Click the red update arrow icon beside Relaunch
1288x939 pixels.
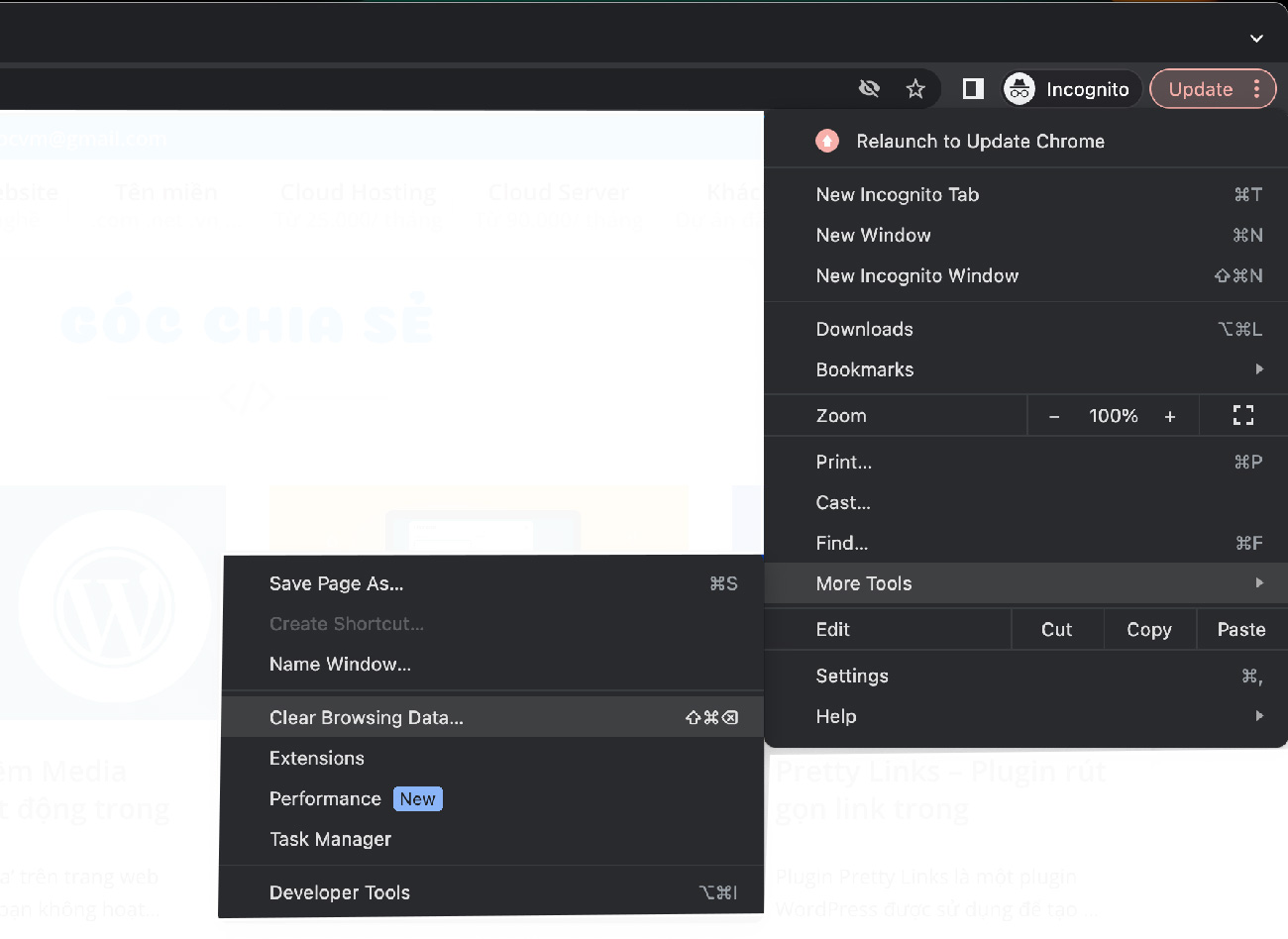click(827, 141)
